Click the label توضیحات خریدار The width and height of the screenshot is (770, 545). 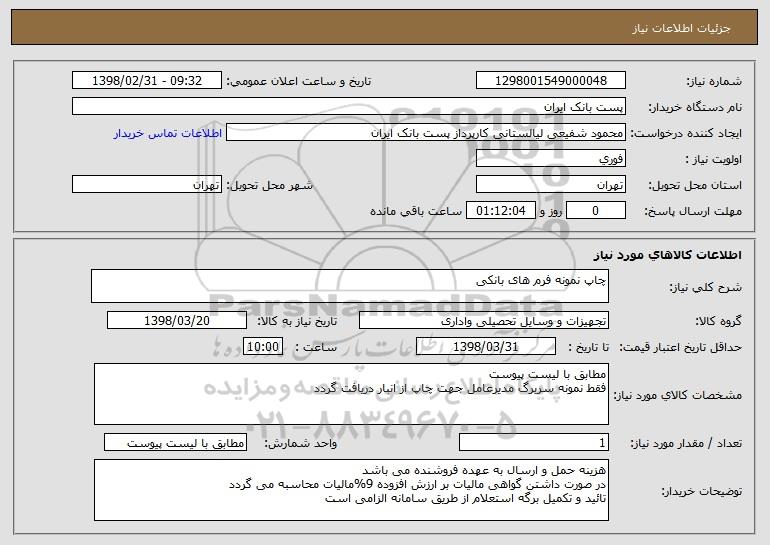pyautogui.click(x=701, y=491)
